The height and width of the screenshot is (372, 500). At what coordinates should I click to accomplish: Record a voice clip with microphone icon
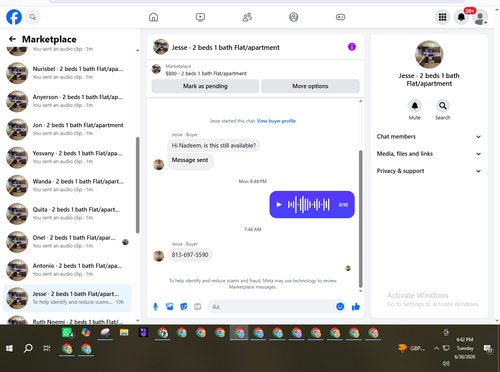(155, 307)
